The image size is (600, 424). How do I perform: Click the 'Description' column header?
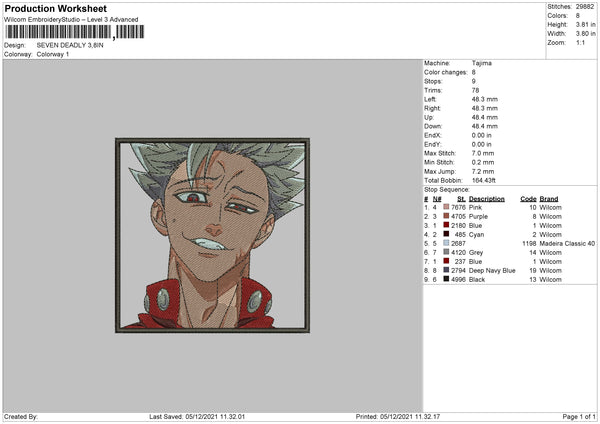click(x=487, y=199)
